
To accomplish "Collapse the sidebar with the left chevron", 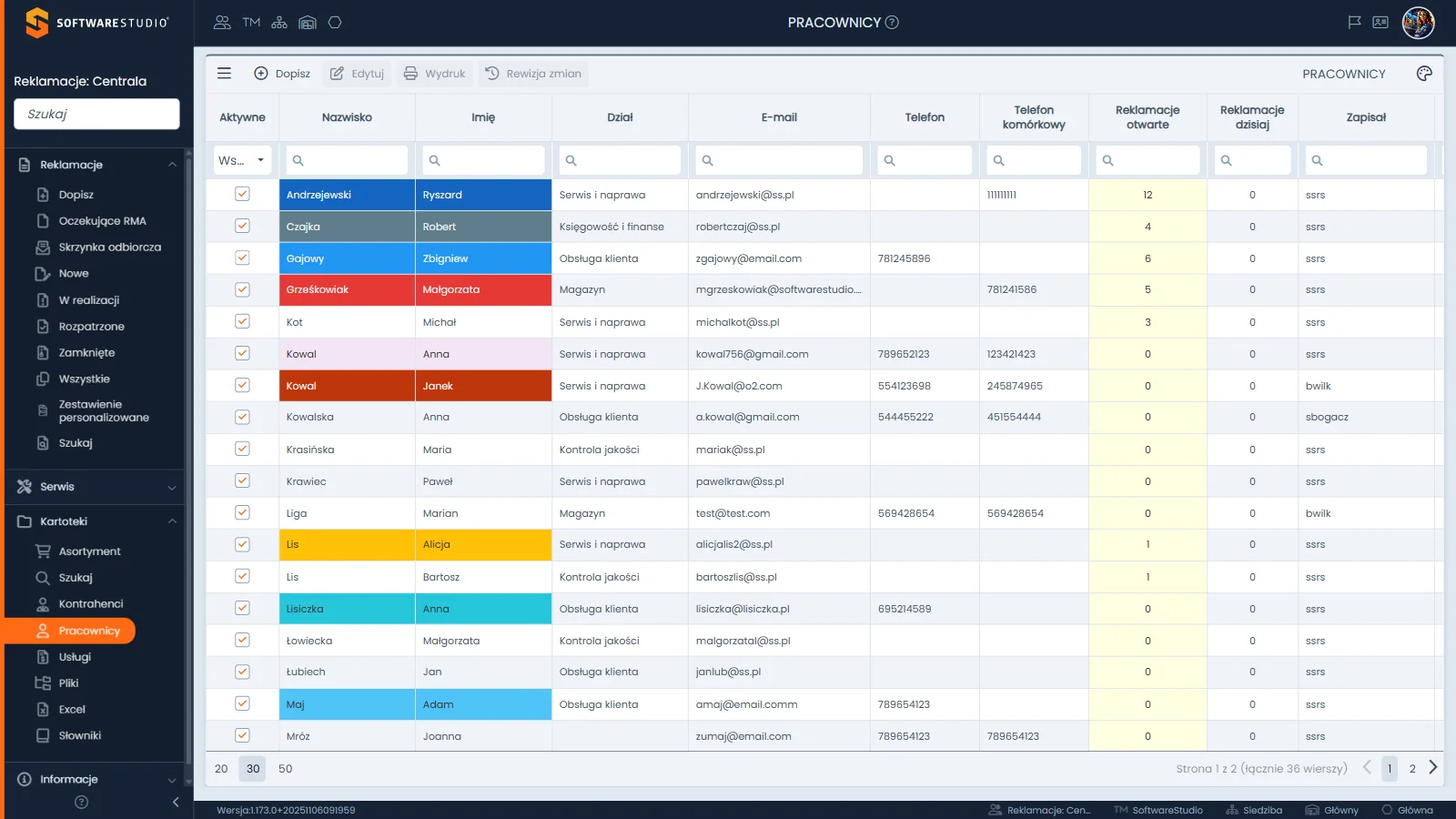I will pyautogui.click(x=176, y=802).
